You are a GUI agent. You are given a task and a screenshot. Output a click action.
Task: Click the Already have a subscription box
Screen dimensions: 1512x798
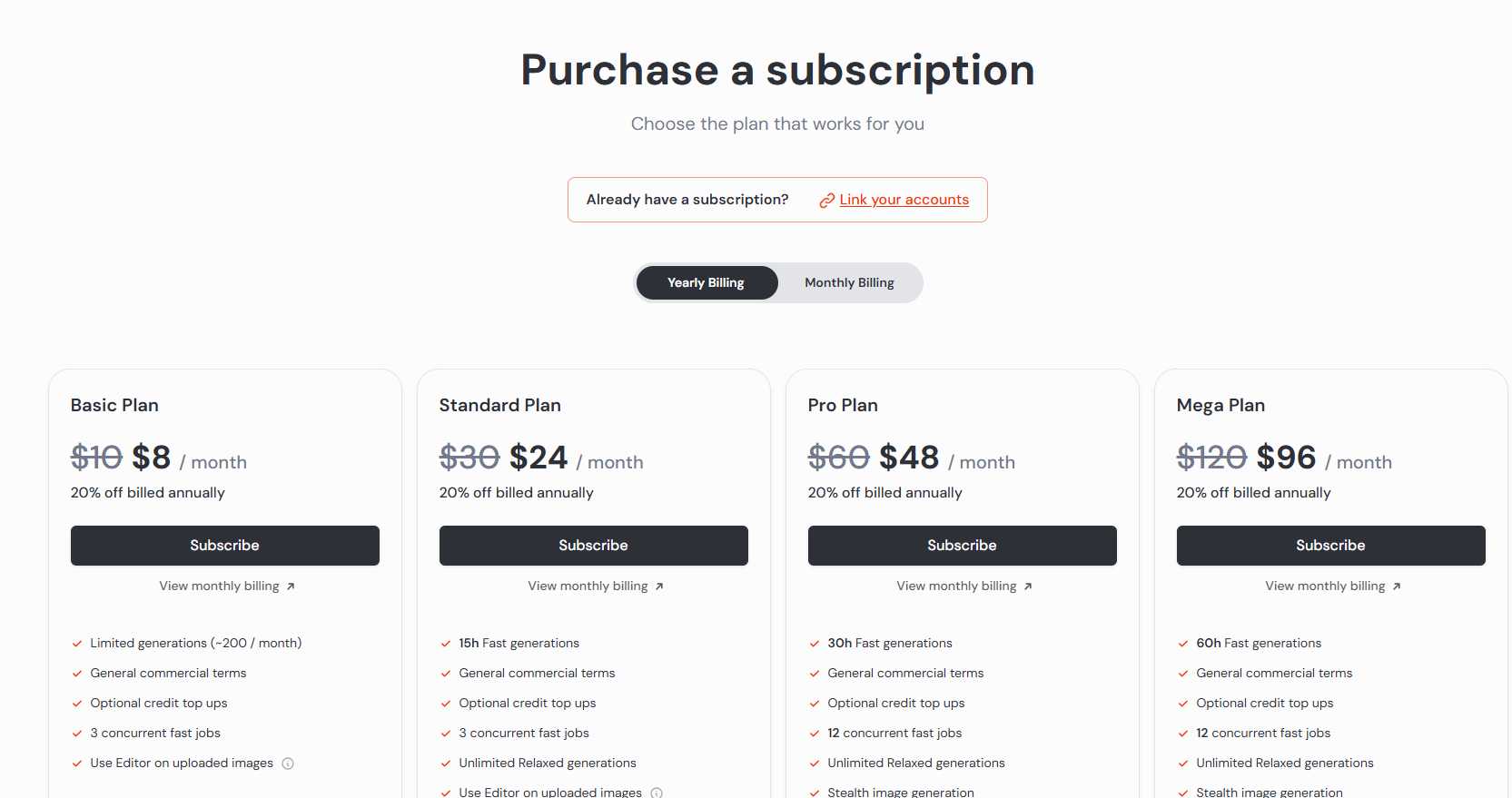pos(687,200)
